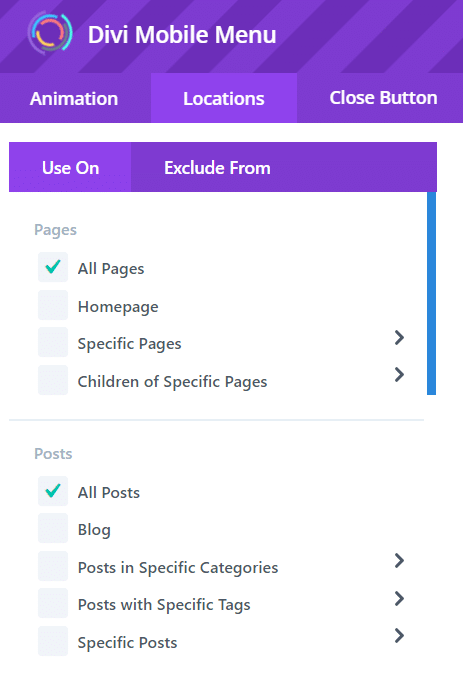
Task: Click the Blog label
Action: coord(94,530)
